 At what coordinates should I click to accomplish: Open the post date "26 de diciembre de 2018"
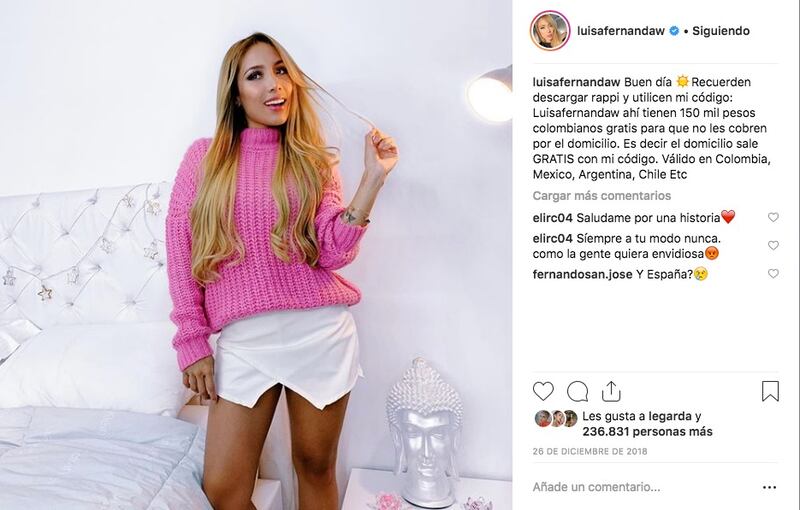pyautogui.click(x=590, y=451)
